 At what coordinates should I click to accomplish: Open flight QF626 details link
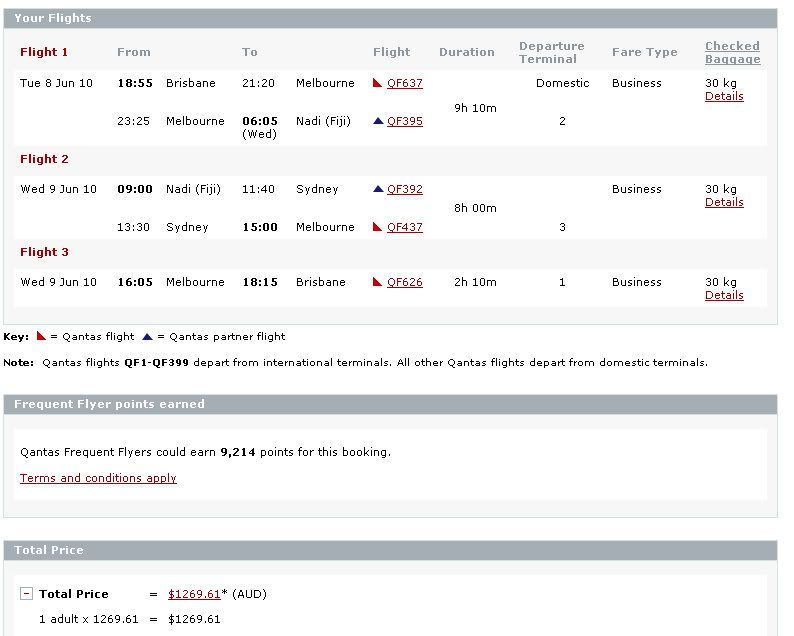click(405, 282)
